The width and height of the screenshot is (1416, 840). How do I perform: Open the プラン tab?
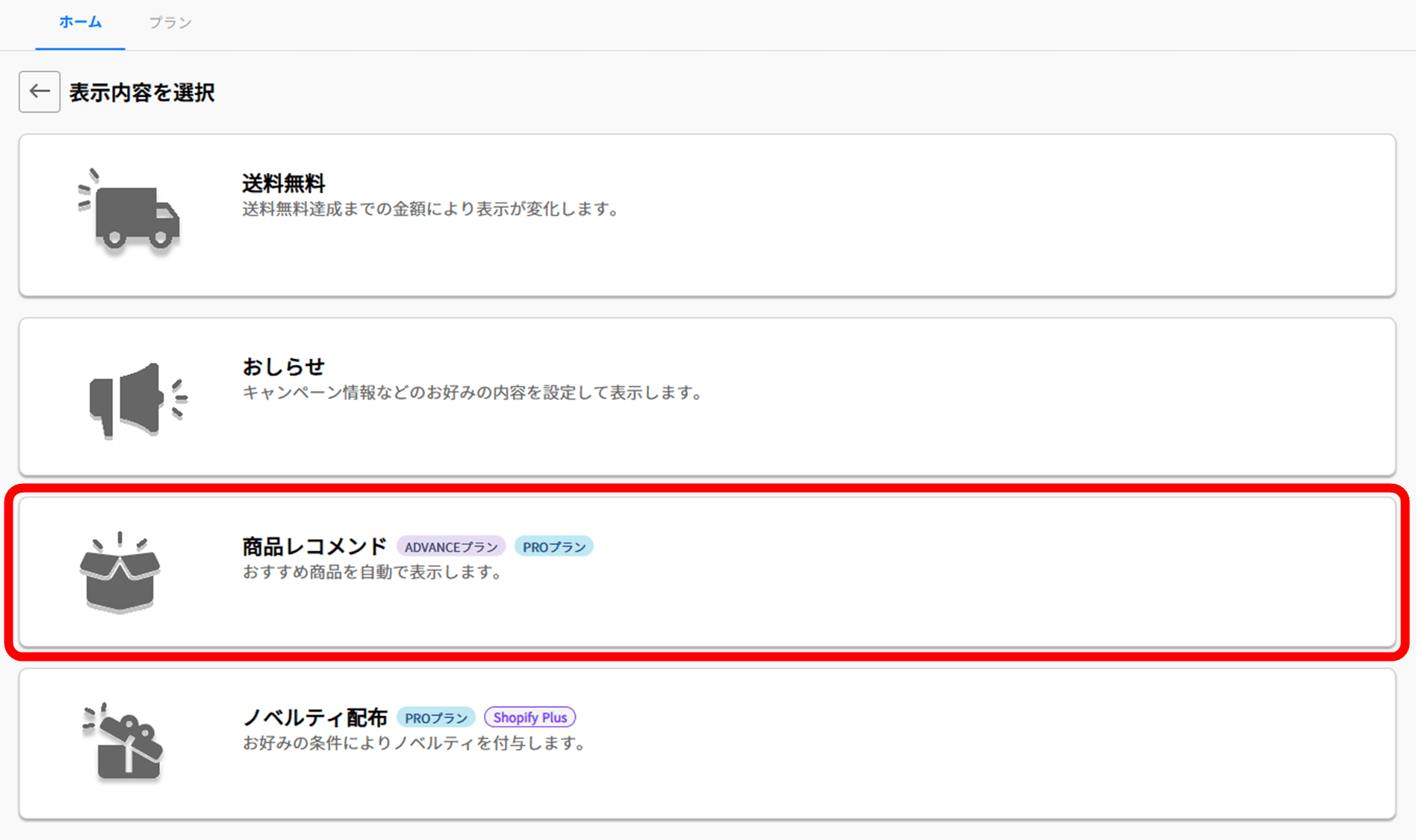tap(170, 22)
